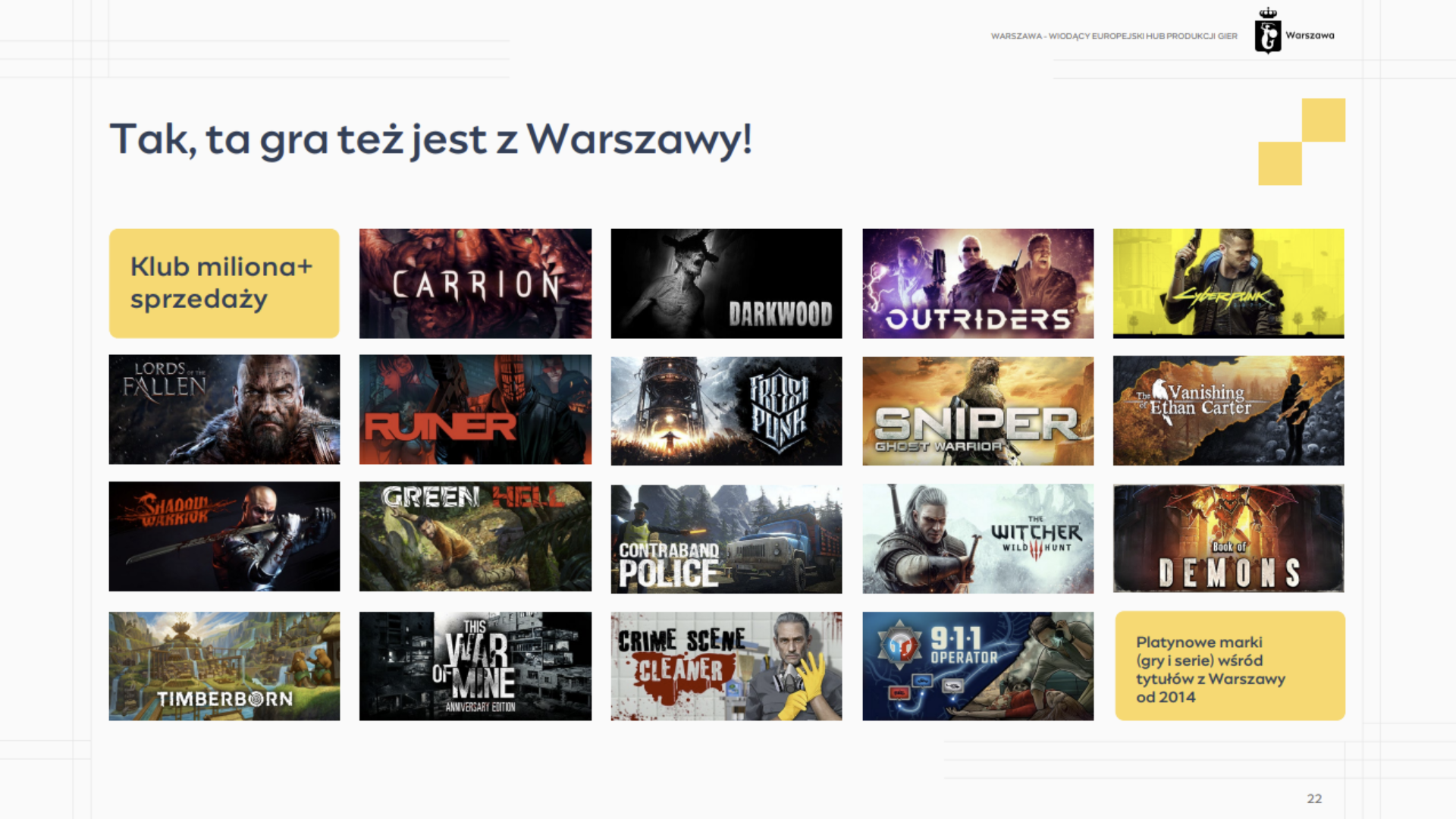The image size is (1456, 819).
Task: Open the Frostpunk game image
Action: [x=726, y=410]
